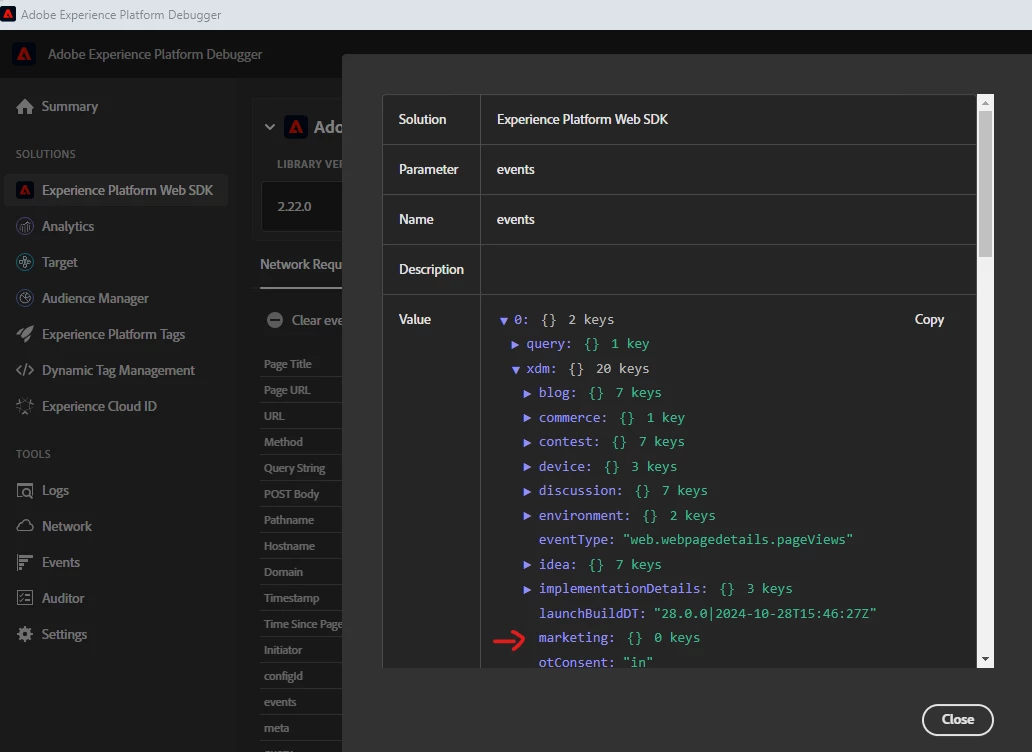Click the Settings gear icon
The height and width of the screenshot is (752, 1032).
coord(25,634)
